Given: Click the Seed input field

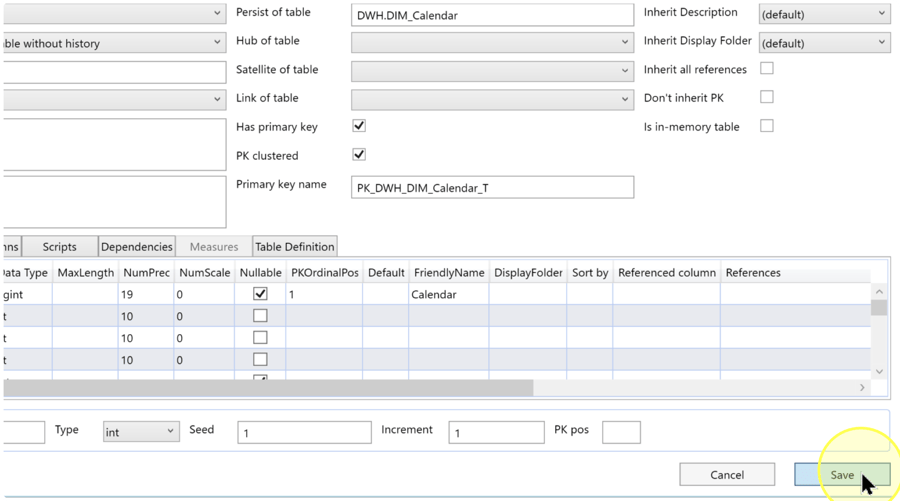Looking at the screenshot, I should [304, 432].
